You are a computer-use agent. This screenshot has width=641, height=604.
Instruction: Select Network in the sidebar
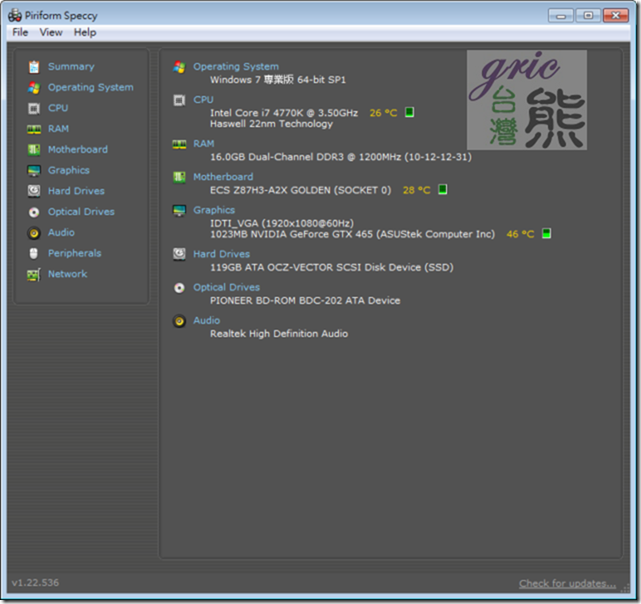(67, 274)
